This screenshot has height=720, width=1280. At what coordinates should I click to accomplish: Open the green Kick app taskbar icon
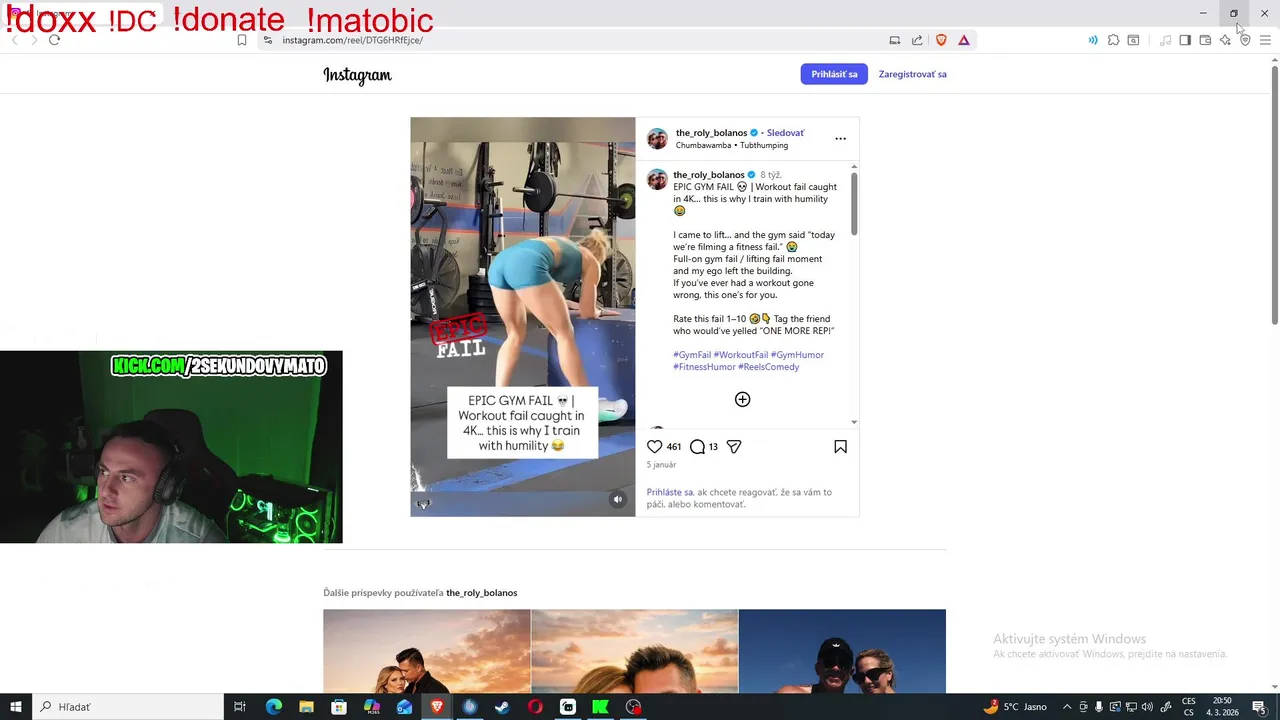(x=600, y=707)
